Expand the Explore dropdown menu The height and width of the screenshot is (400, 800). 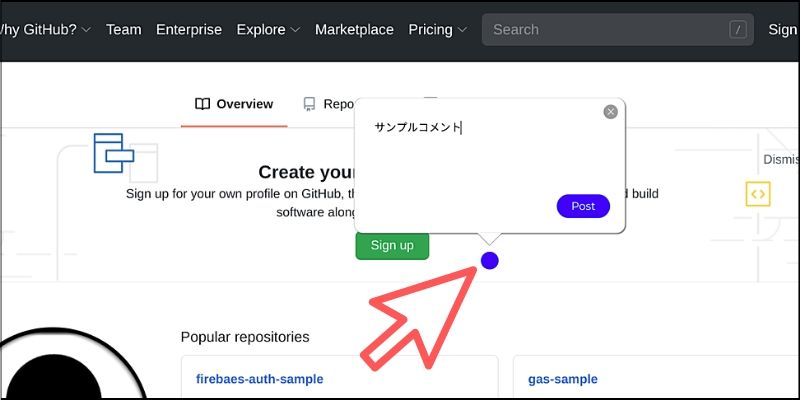(x=268, y=30)
